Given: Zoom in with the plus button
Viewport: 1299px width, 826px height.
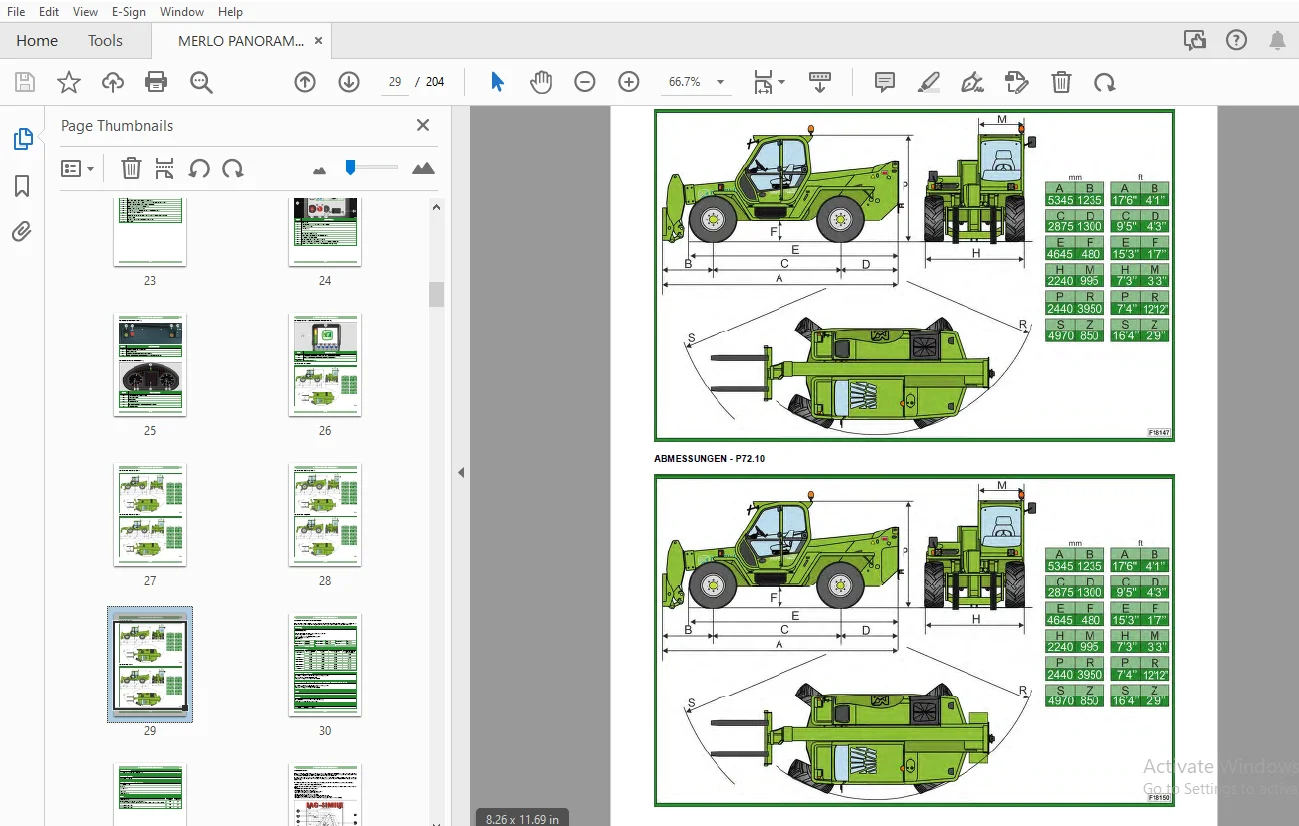Looking at the screenshot, I should tap(629, 82).
